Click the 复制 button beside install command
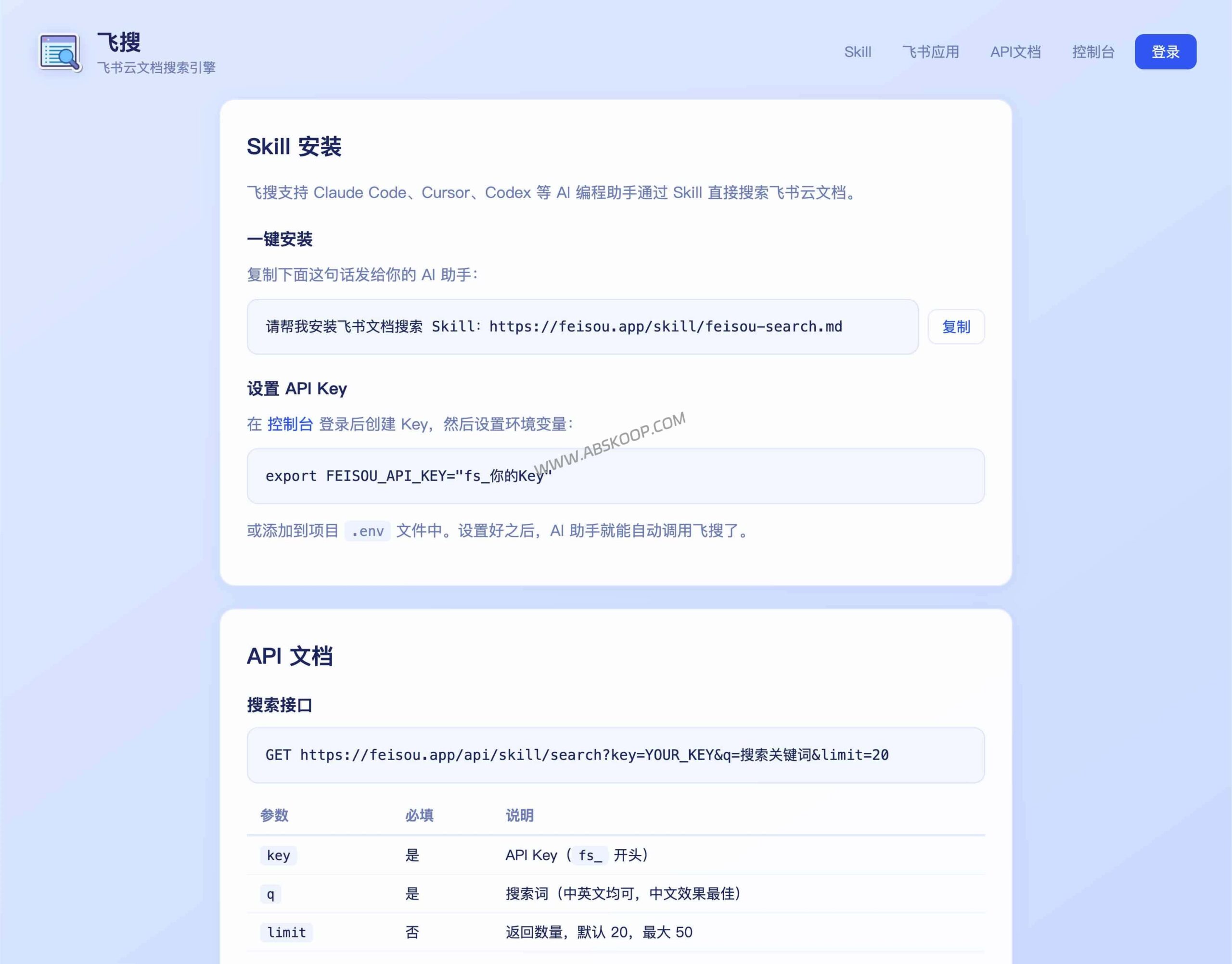Viewport: 1232px width, 964px height. click(x=956, y=327)
